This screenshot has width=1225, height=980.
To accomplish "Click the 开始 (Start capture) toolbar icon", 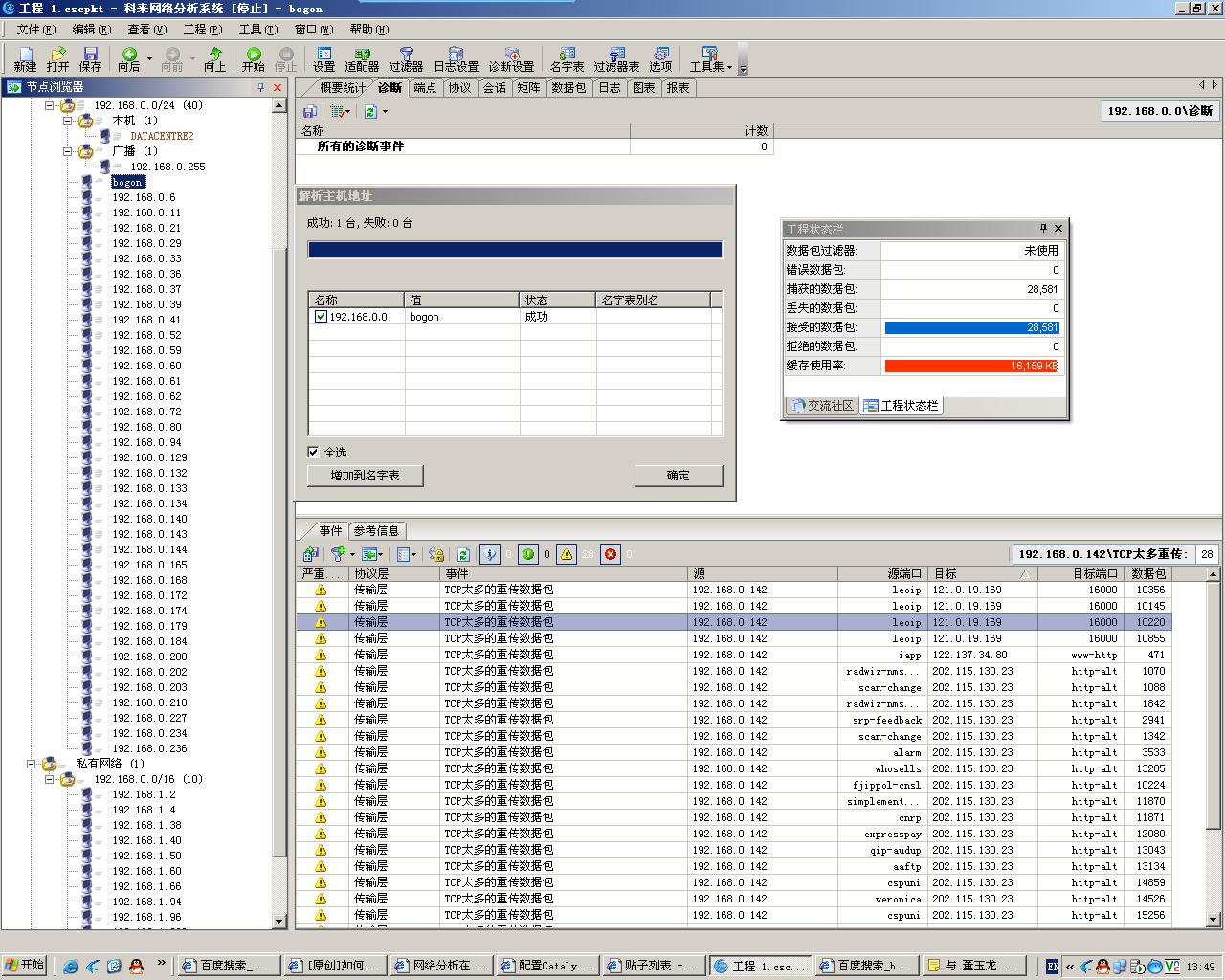I will [253, 59].
